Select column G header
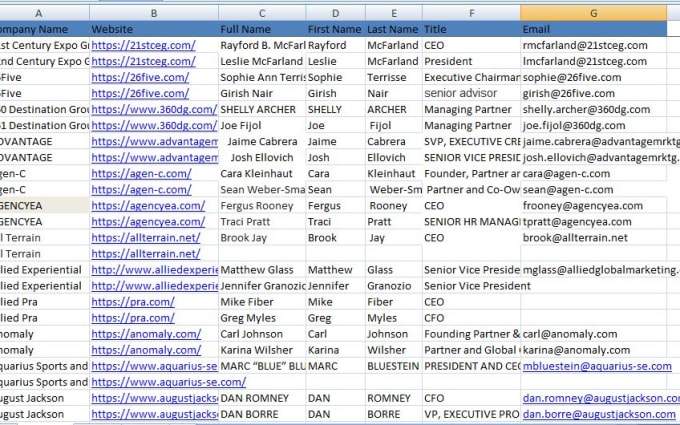This screenshot has height=425, width=680. click(593, 13)
